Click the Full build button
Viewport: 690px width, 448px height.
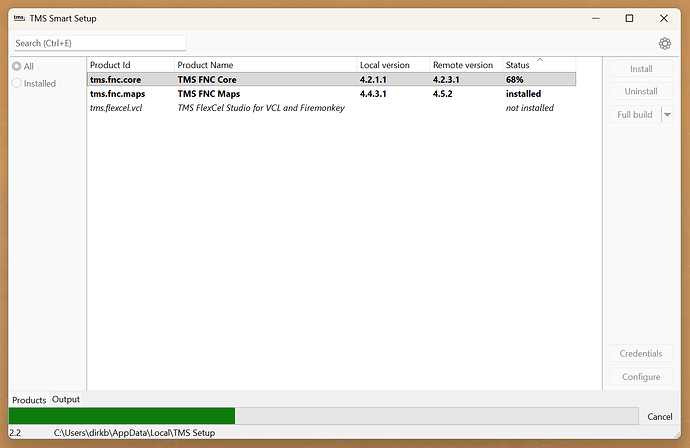click(635, 114)
